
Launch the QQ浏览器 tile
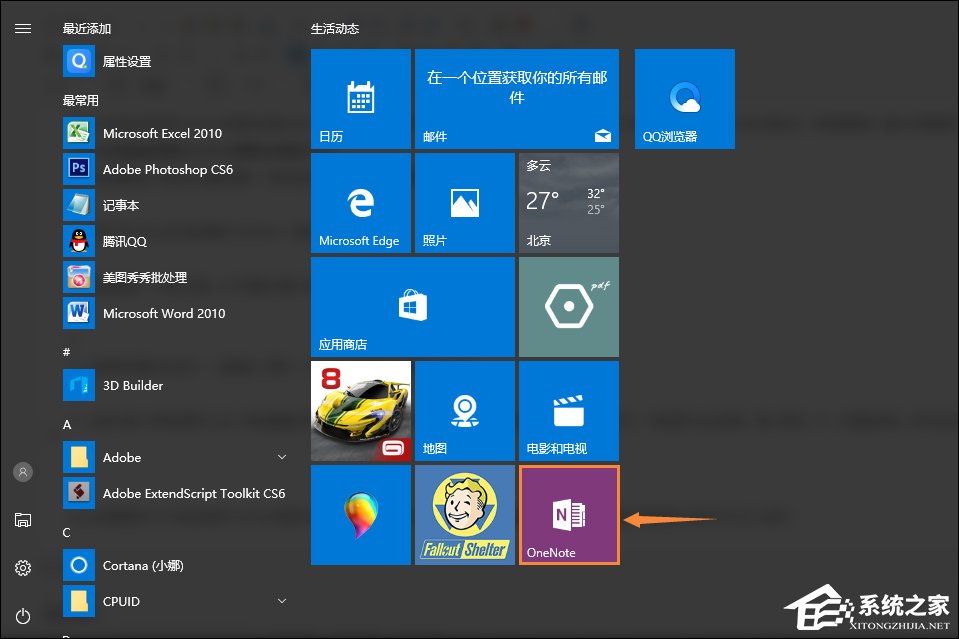point(684,98)
